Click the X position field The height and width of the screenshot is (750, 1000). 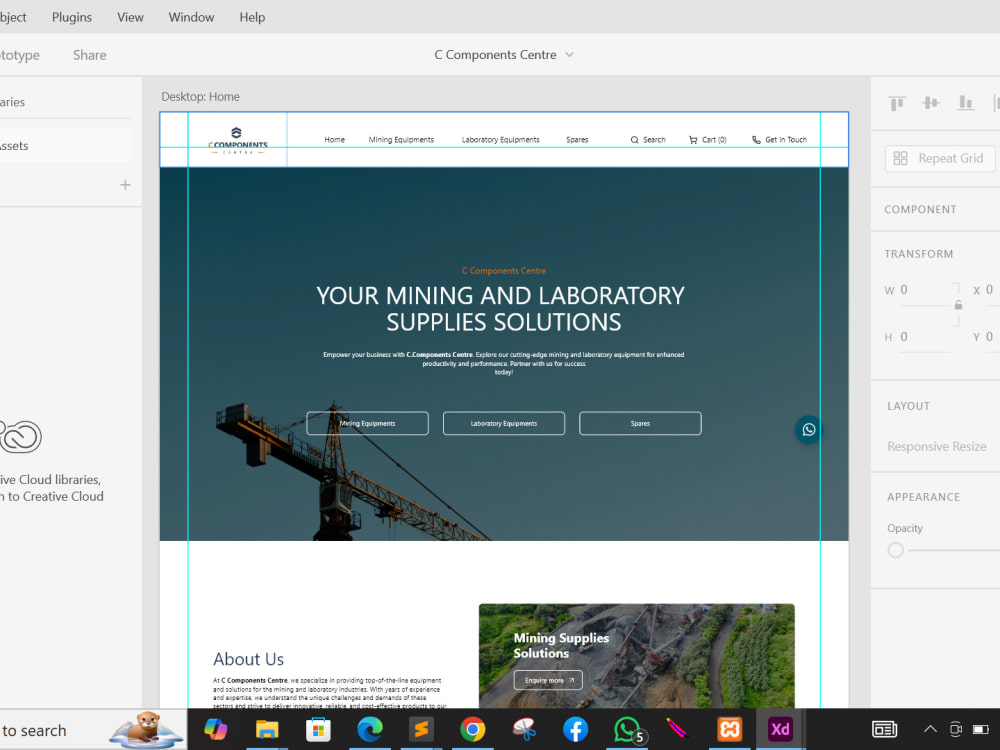(992, 290)
